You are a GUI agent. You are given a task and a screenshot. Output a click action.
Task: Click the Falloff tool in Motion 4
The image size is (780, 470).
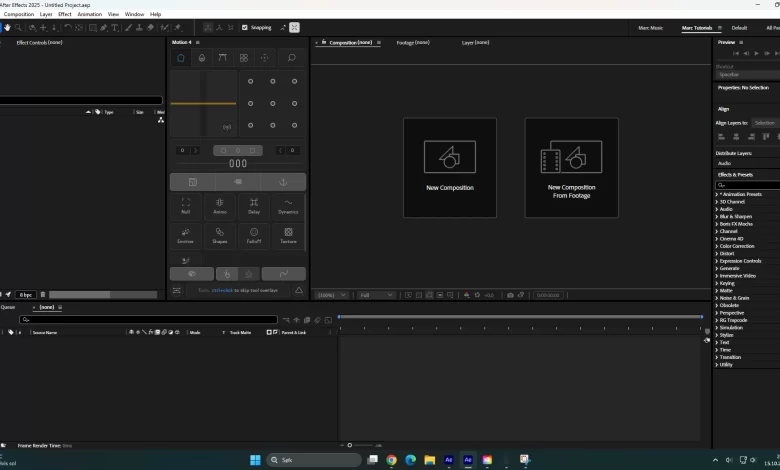tap(254, 236)
